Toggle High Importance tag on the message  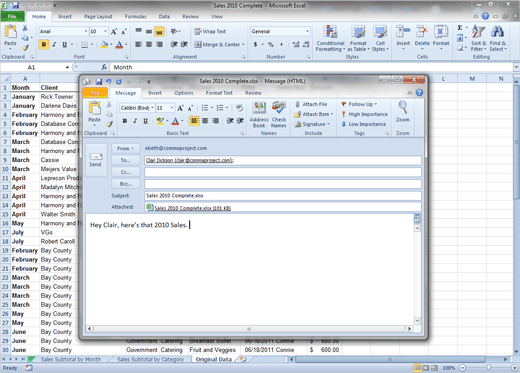364,114
